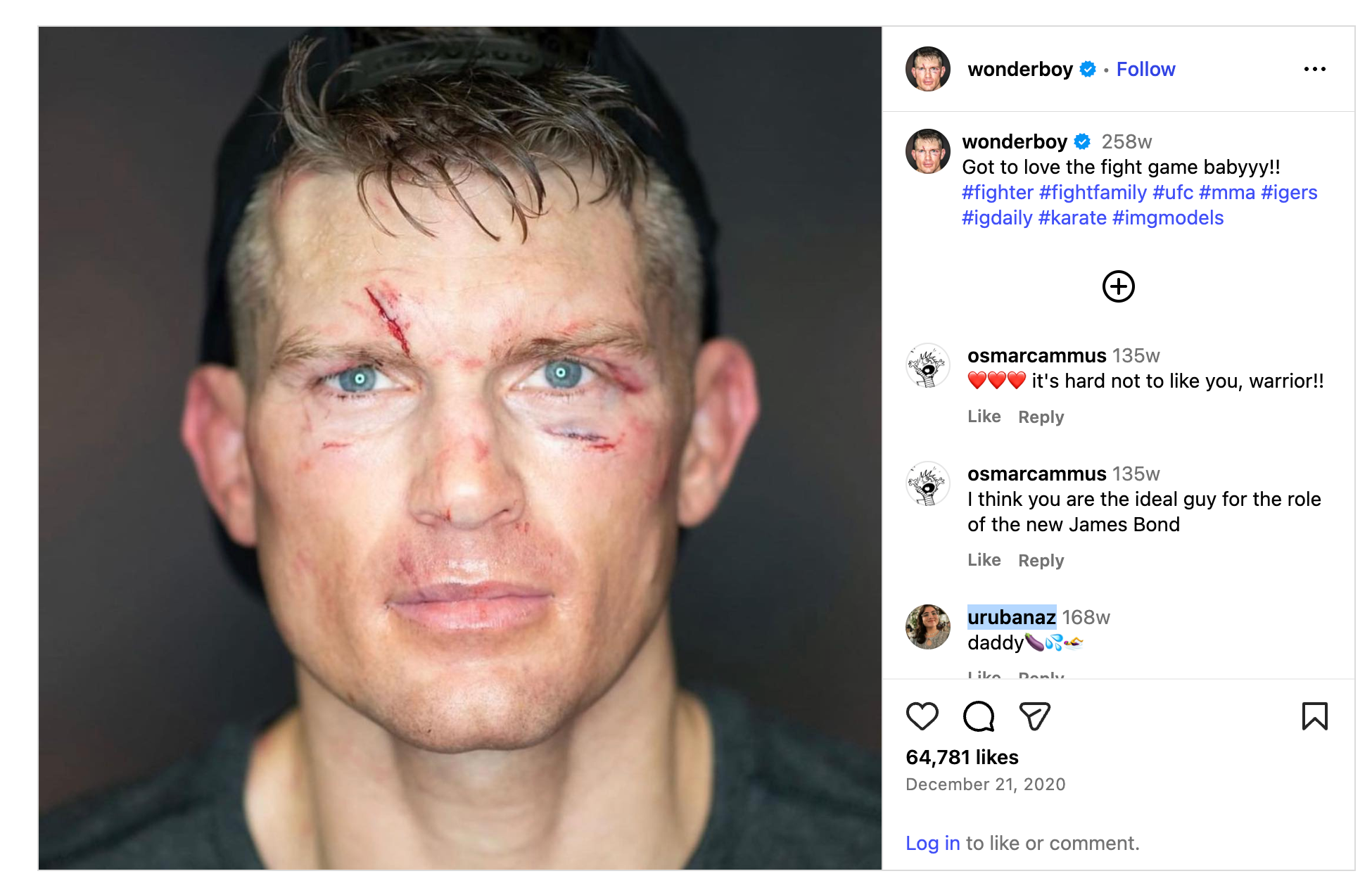Screen dimensions: 1372x895
Task: Click the share paper plane icon
Action: pyautogui.click(x=1034, y=716)
